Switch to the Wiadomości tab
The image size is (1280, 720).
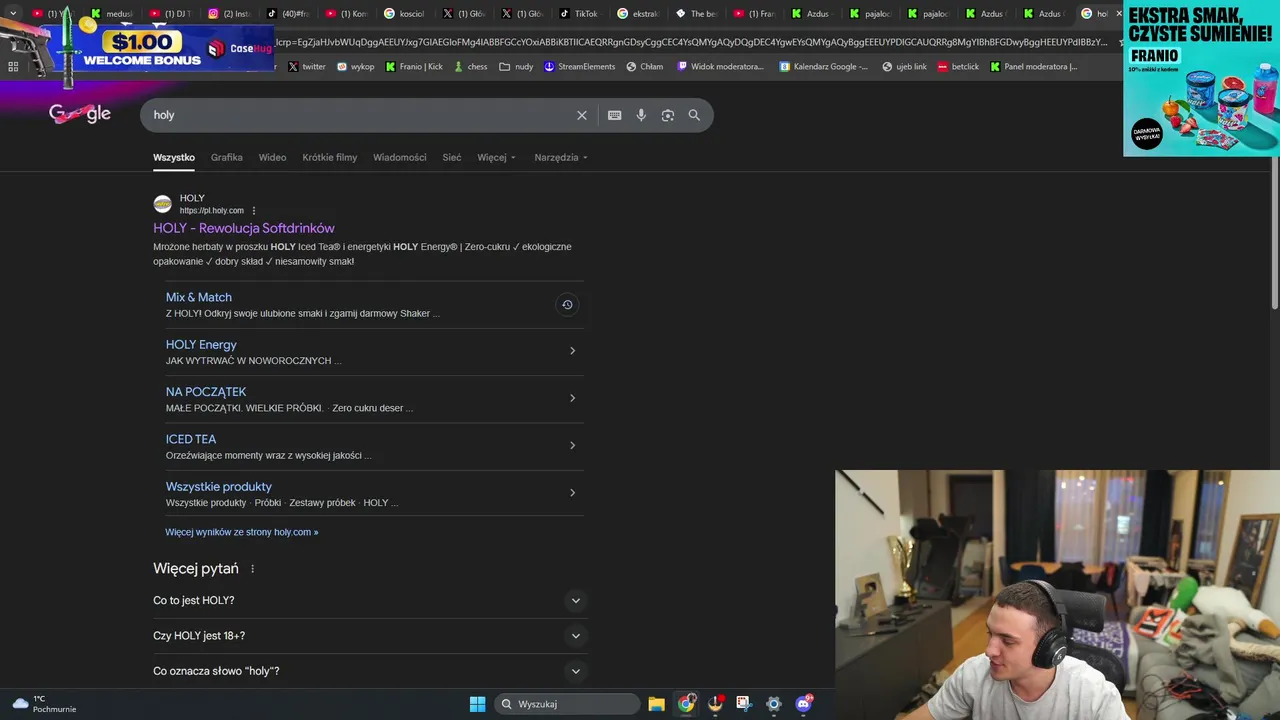pyautogui.click(x=400, y=158)
